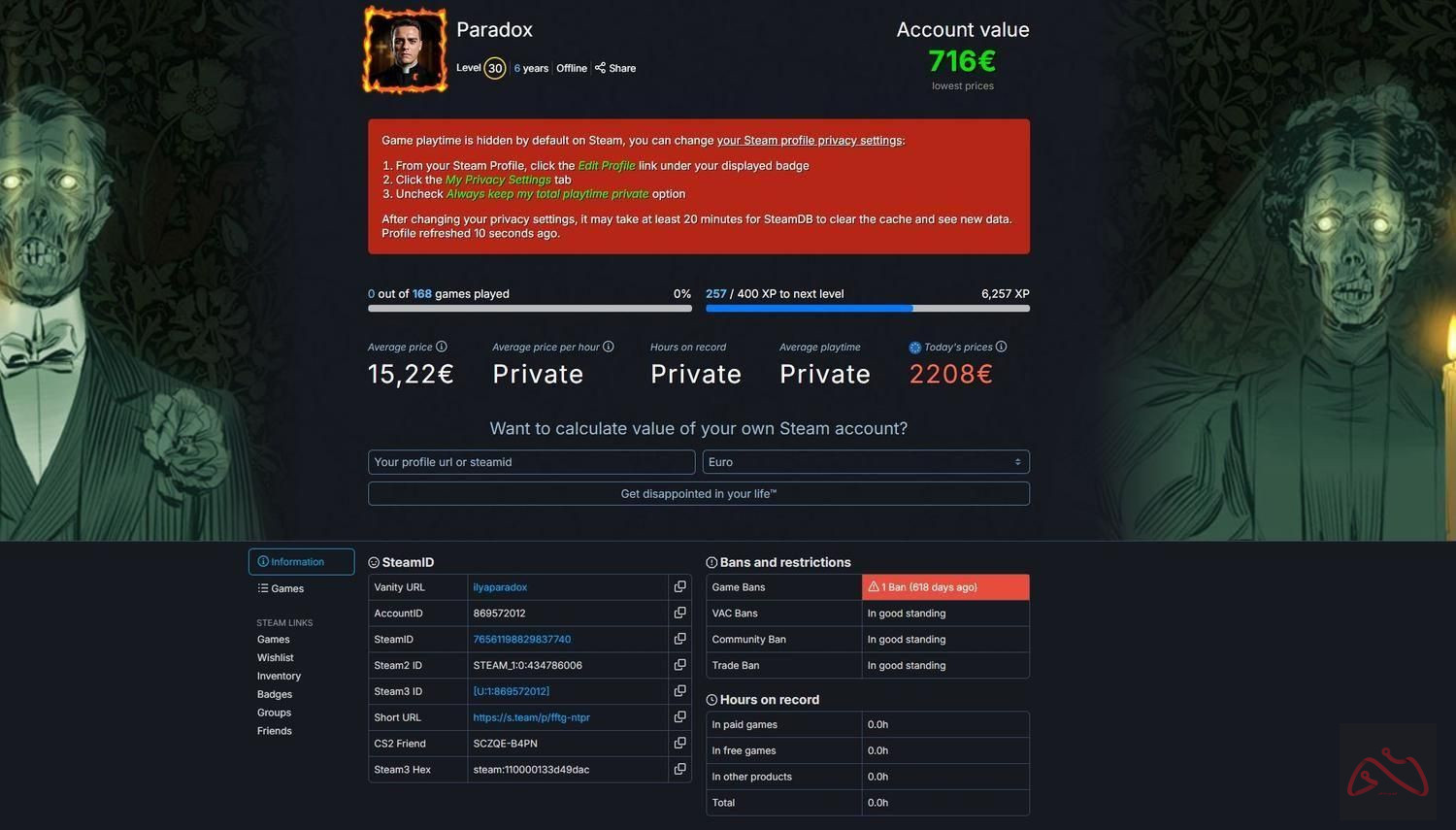Image resolution: width=1456 pixels, height=830 pixels.
Task: Open the Inventory Steam link
Action: point(279,676)
